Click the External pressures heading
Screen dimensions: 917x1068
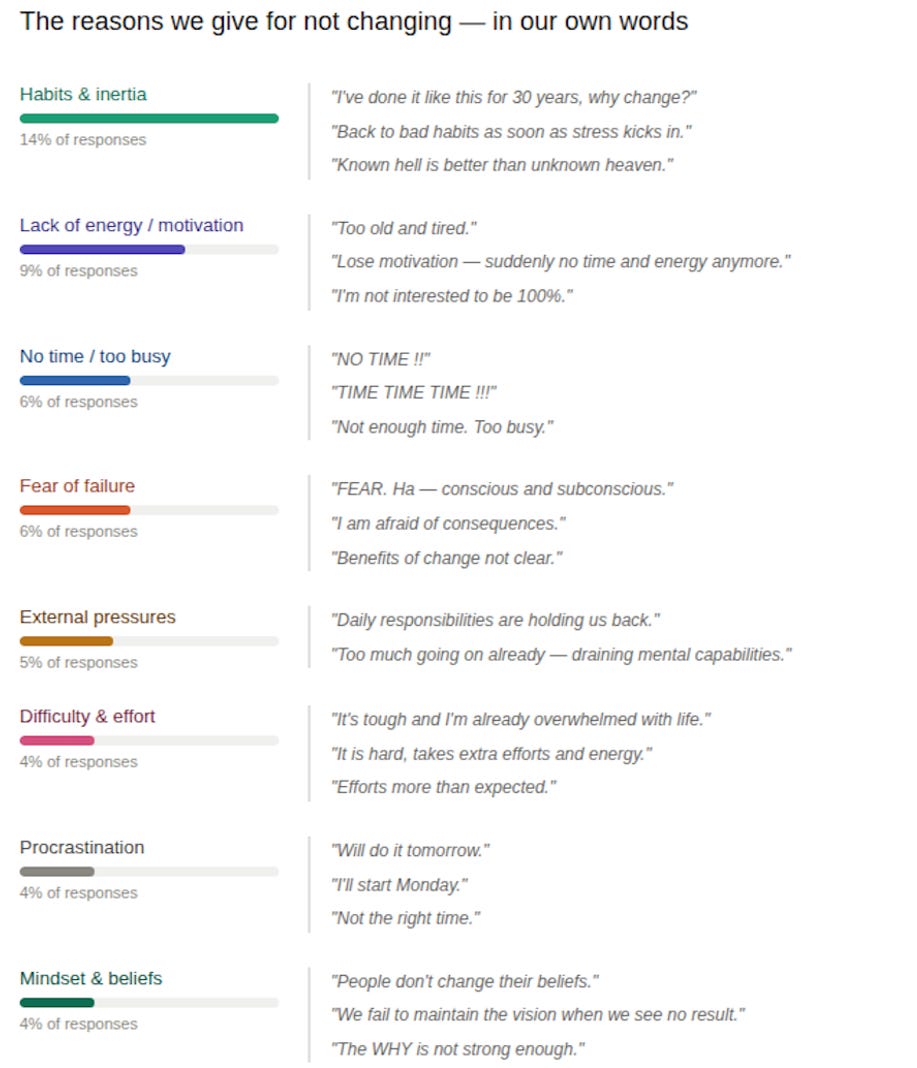(x=97, y=617)
